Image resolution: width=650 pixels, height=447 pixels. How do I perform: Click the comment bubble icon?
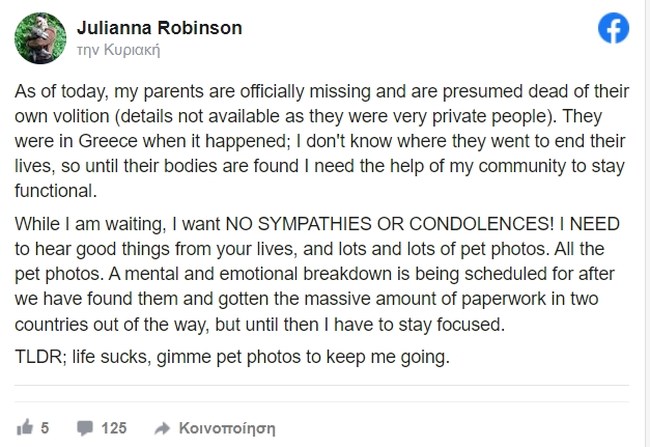coord(84,427)
